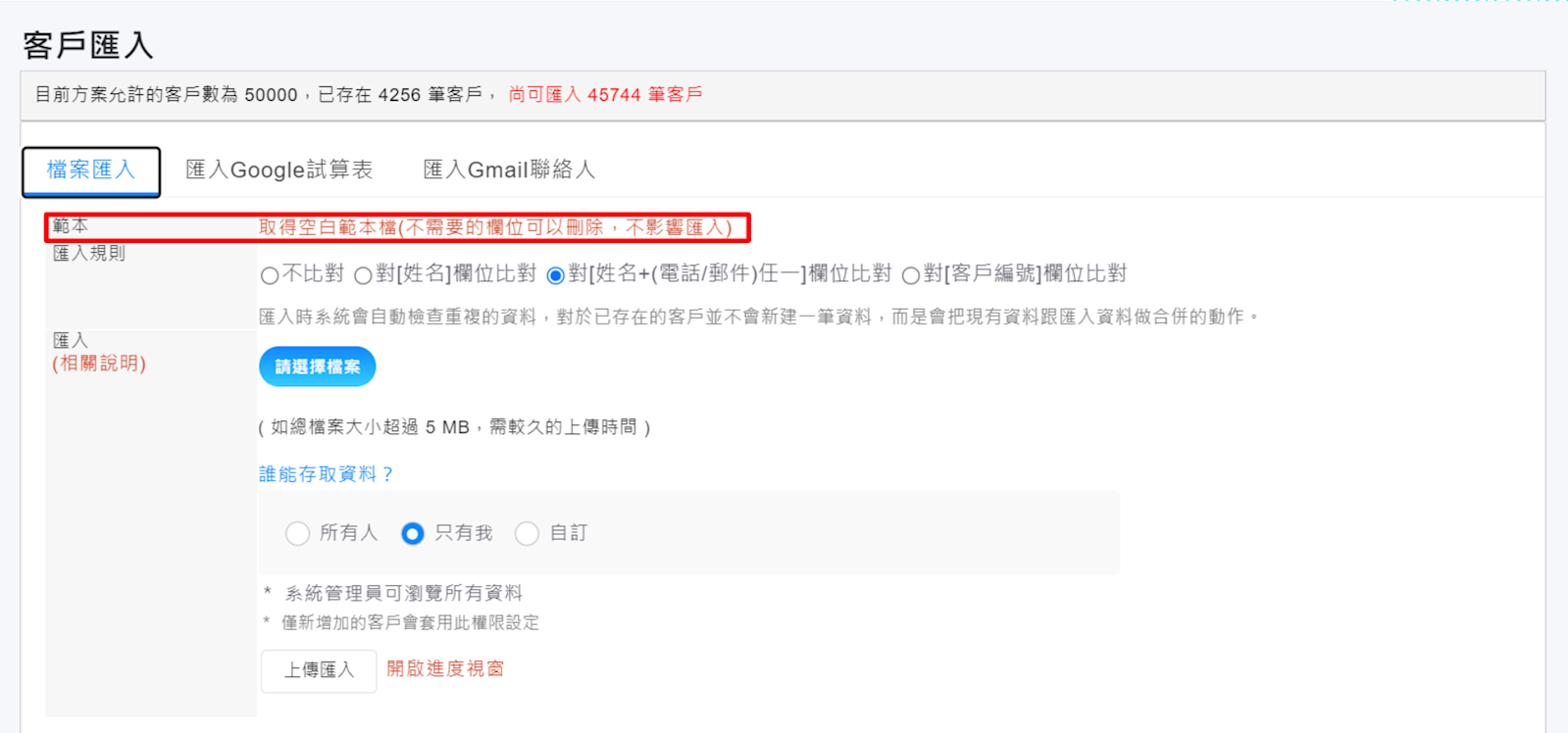This screenshot has height=733, width=1568.
Task: Click the 誰能存取資料？ link
Action: click(326, 474)
